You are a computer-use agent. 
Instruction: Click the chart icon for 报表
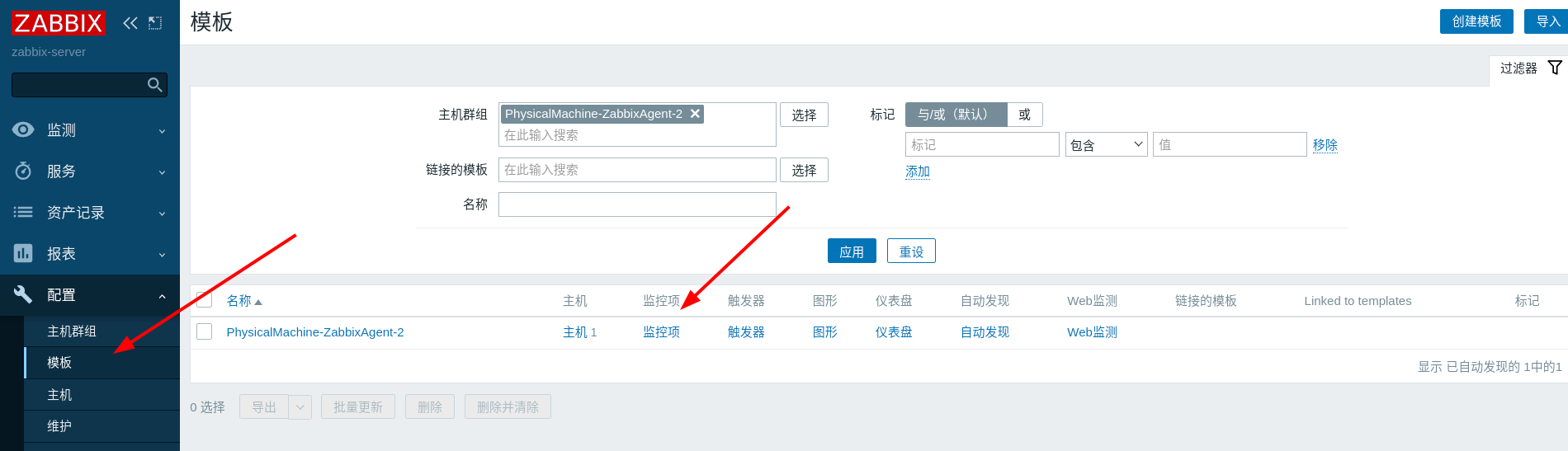click(23, 253)
